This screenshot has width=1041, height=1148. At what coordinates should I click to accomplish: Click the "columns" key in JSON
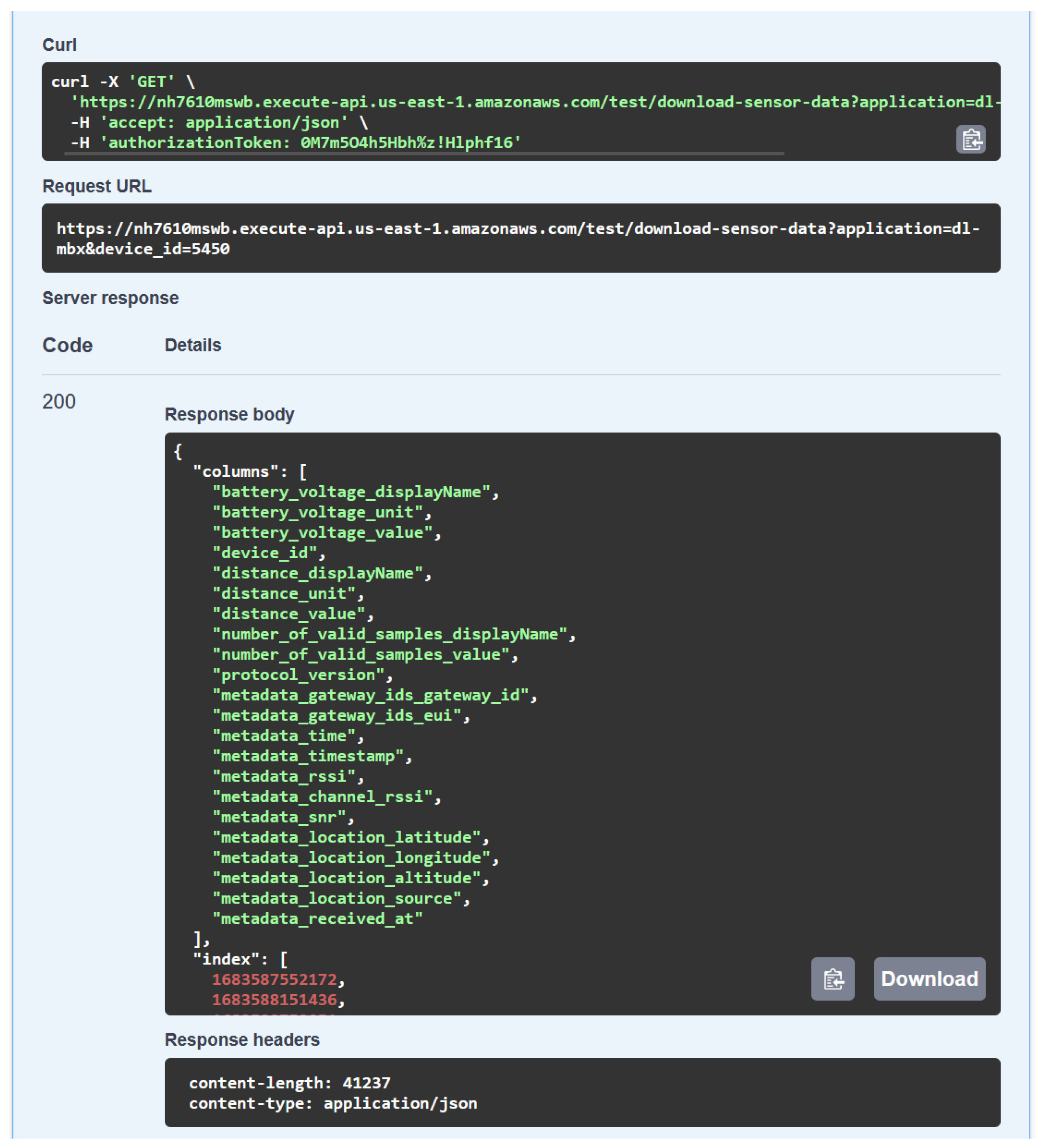236,471
